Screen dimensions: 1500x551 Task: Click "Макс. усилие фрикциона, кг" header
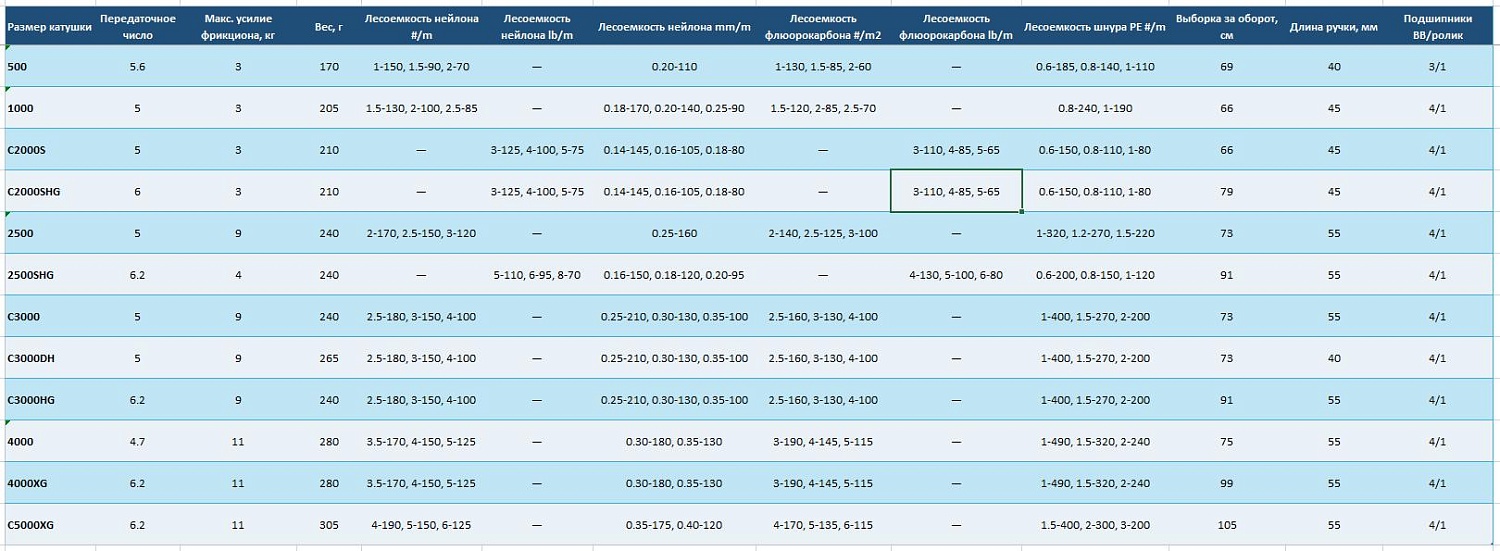(238, 27)
